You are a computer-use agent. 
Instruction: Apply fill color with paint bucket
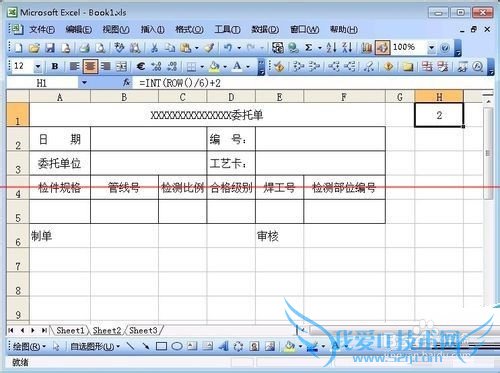(215, 67)
